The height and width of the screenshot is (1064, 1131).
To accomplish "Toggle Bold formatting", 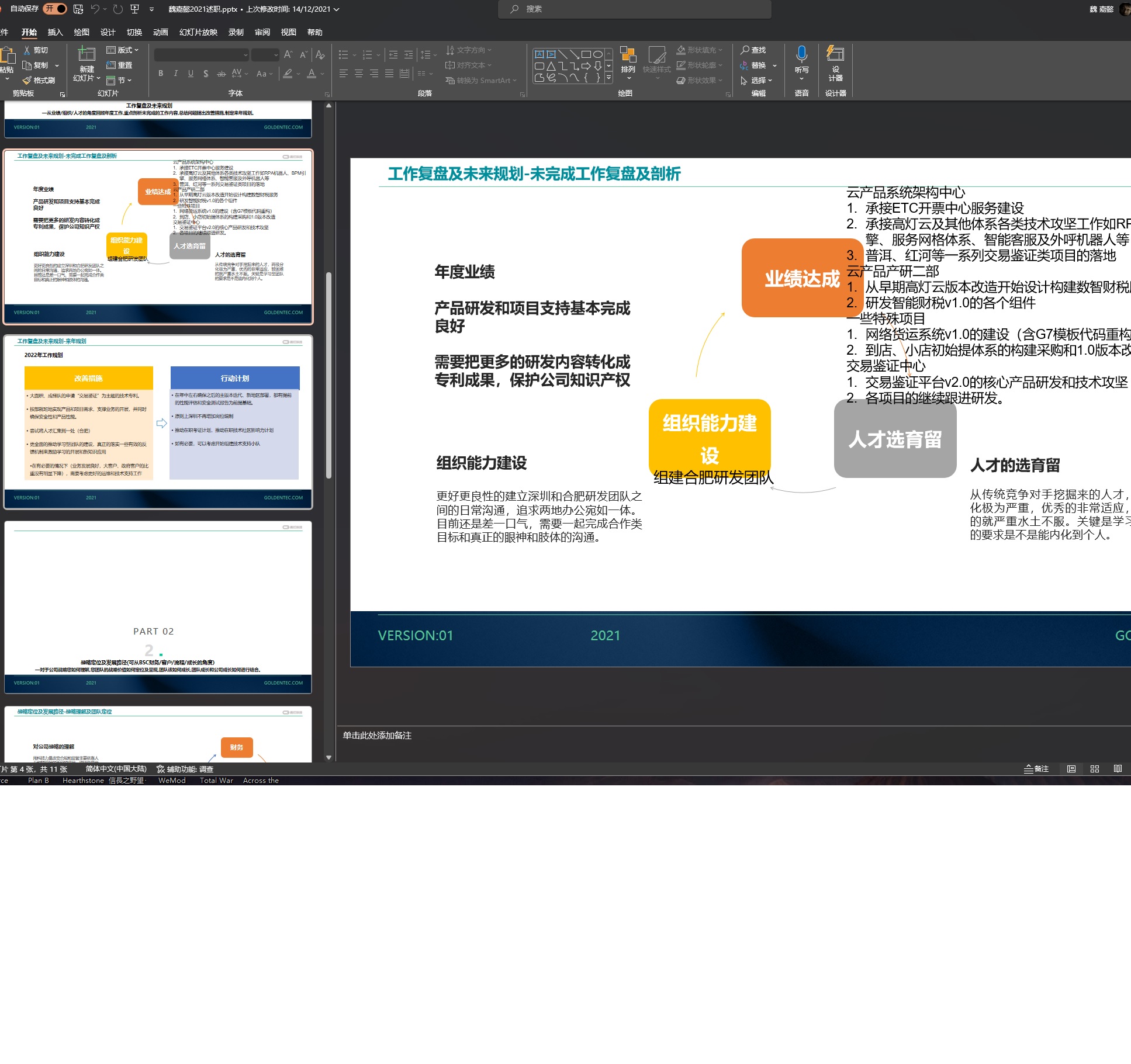I will click(x=161, y=73).
